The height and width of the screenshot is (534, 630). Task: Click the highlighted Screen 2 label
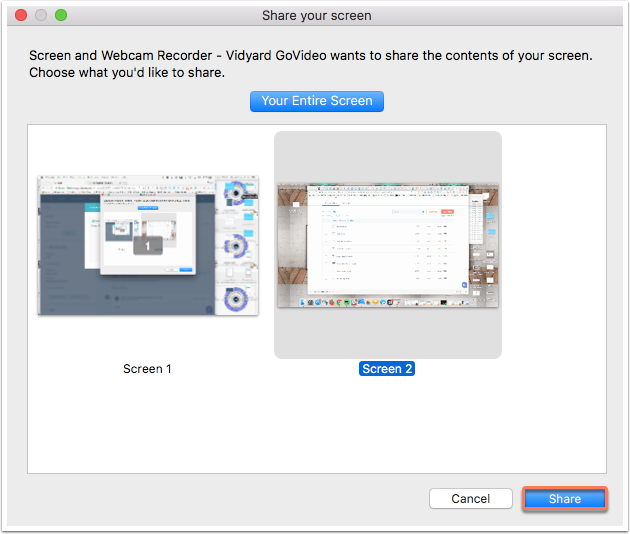[x=387, y=368]
